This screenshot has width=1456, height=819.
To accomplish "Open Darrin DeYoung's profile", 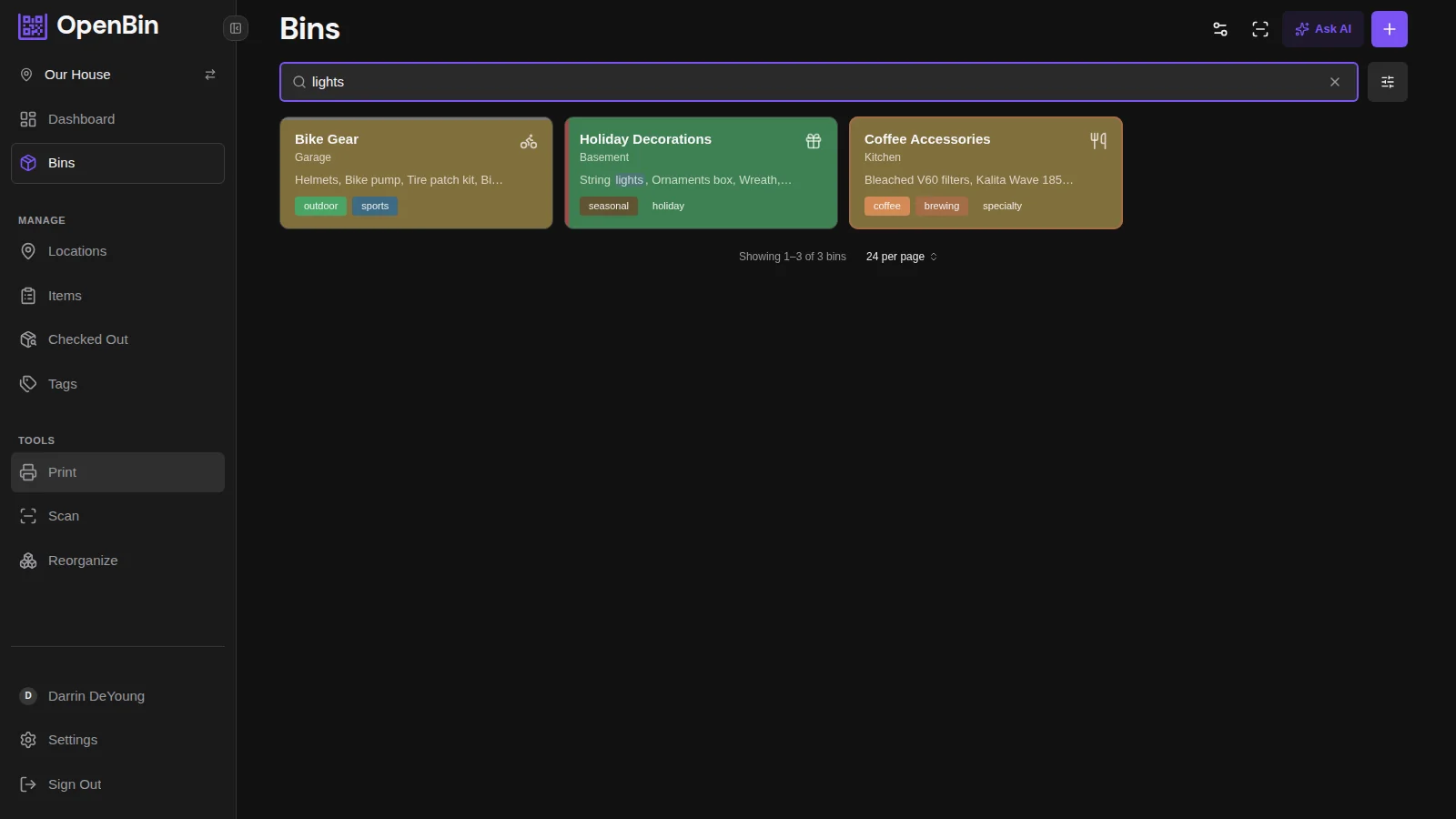I will pyautogui.click(x=96, y=696).
